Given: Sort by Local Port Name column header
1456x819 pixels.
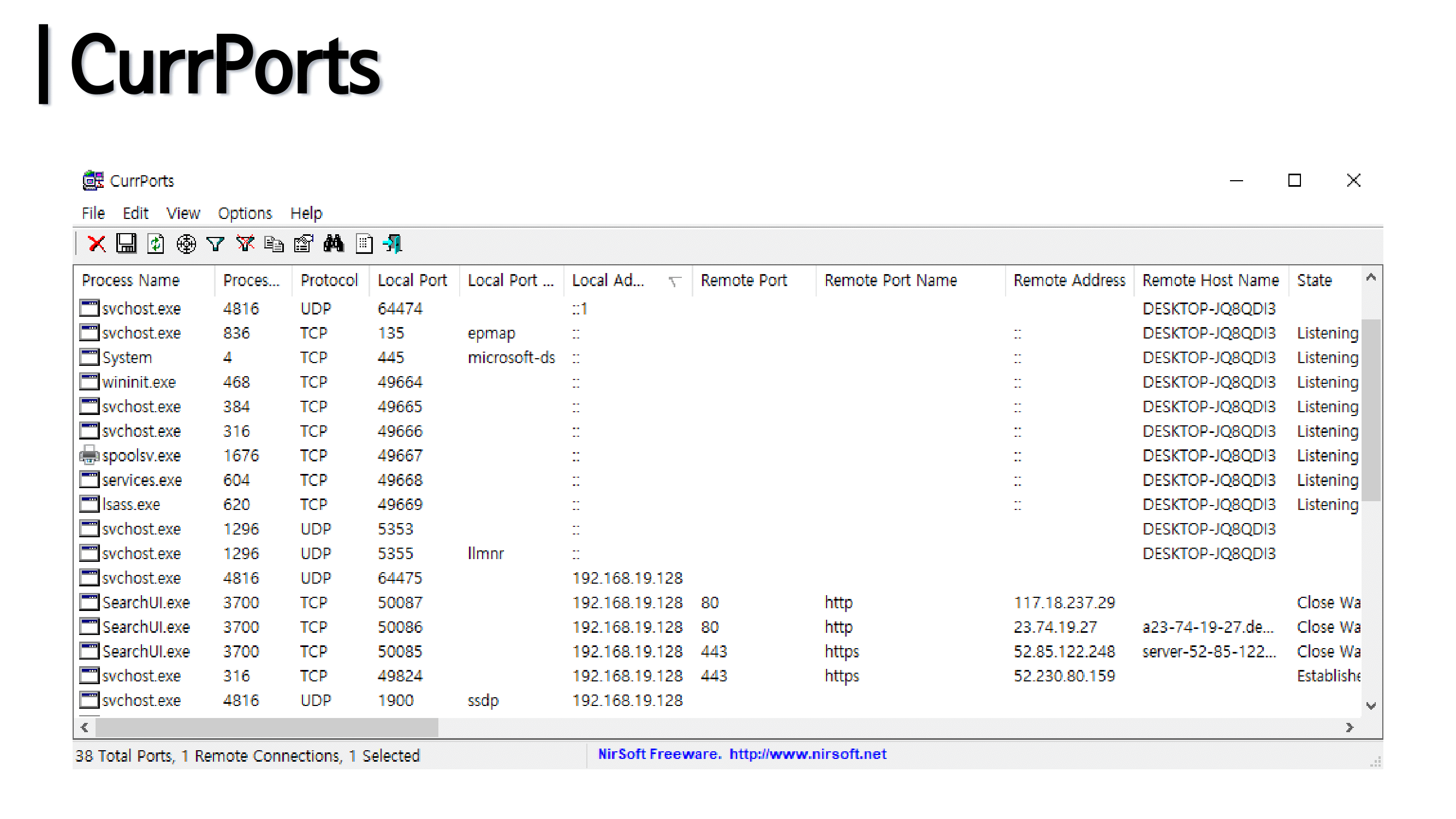Looking at the screenshot, I should coord(512,280).
